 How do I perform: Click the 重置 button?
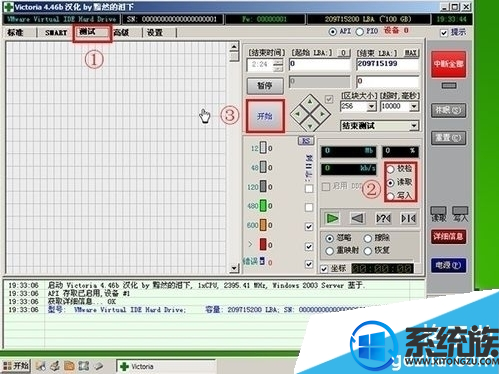(448, 138)
